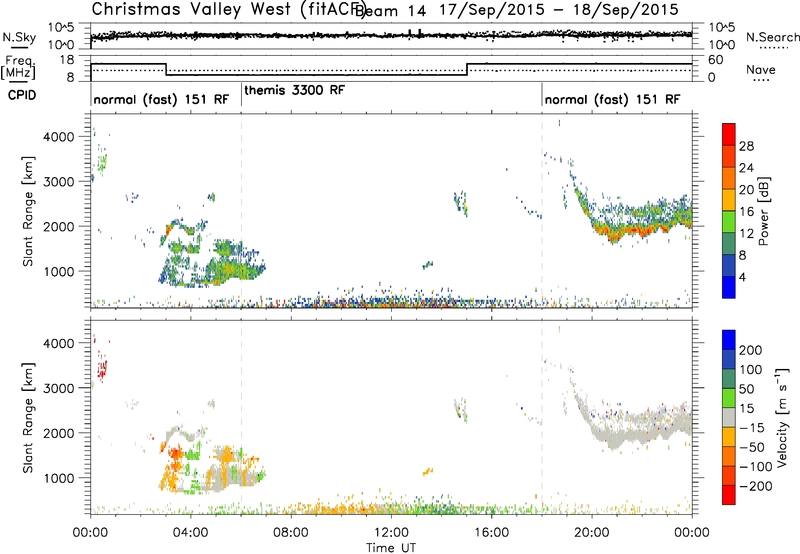Click the 04:00 time axis tick label

(190, 533)
